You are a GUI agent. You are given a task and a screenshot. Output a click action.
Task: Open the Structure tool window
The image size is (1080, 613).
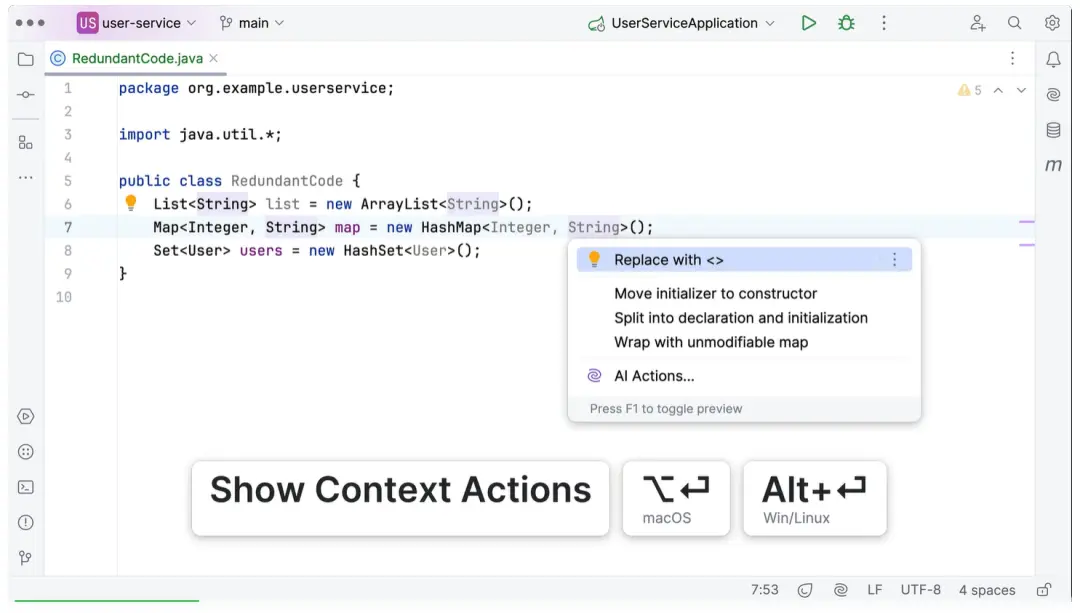tap(26, 142)
